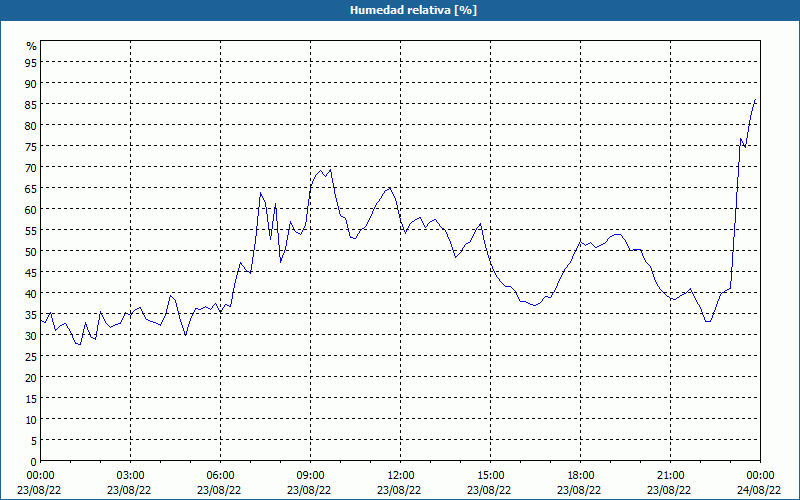Click the 35 value on the y-axis

(31, 314)
